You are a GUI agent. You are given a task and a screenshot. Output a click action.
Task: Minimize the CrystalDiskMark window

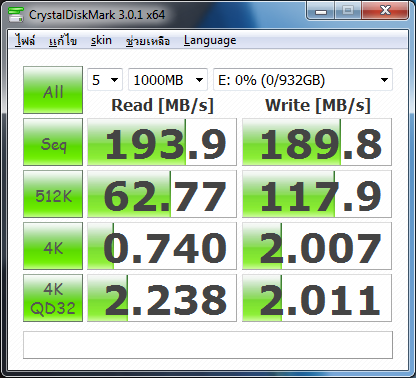pyautogui.click(x=321, y=11)
